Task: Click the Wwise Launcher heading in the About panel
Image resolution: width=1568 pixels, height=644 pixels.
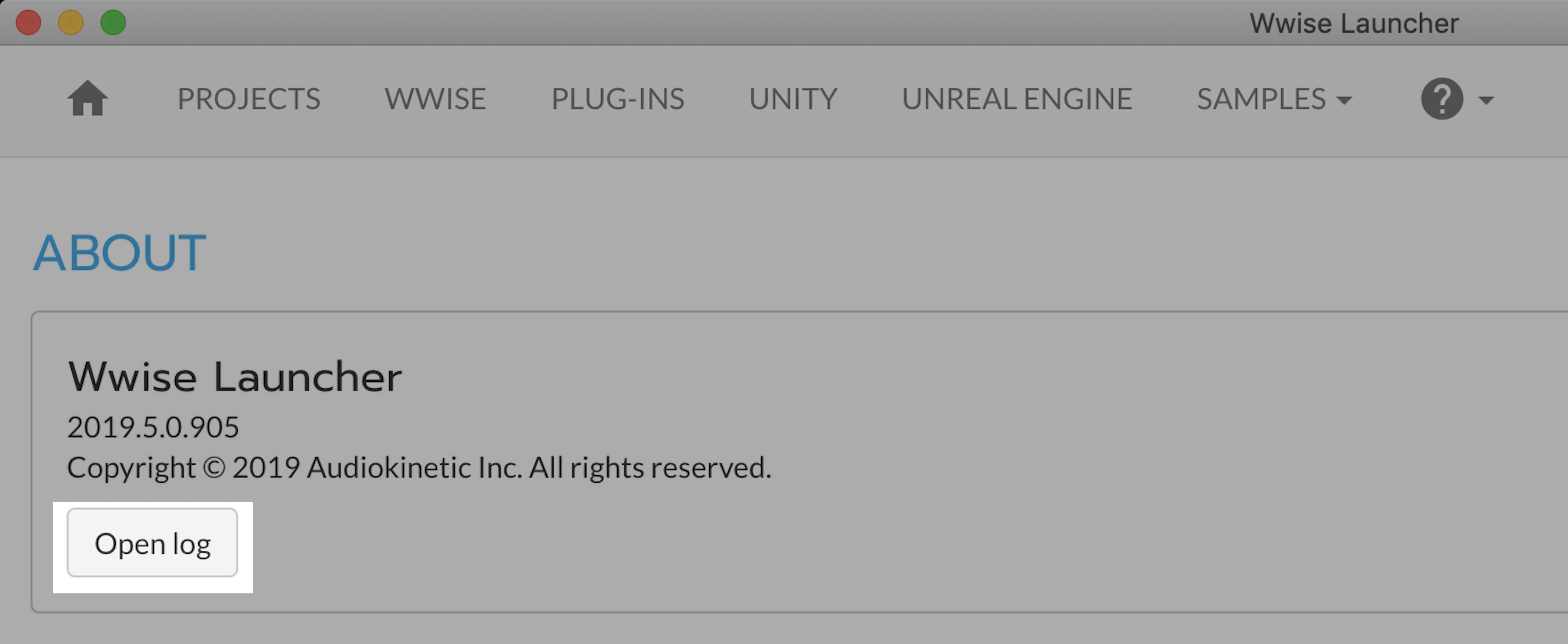Action: (234, 377)
